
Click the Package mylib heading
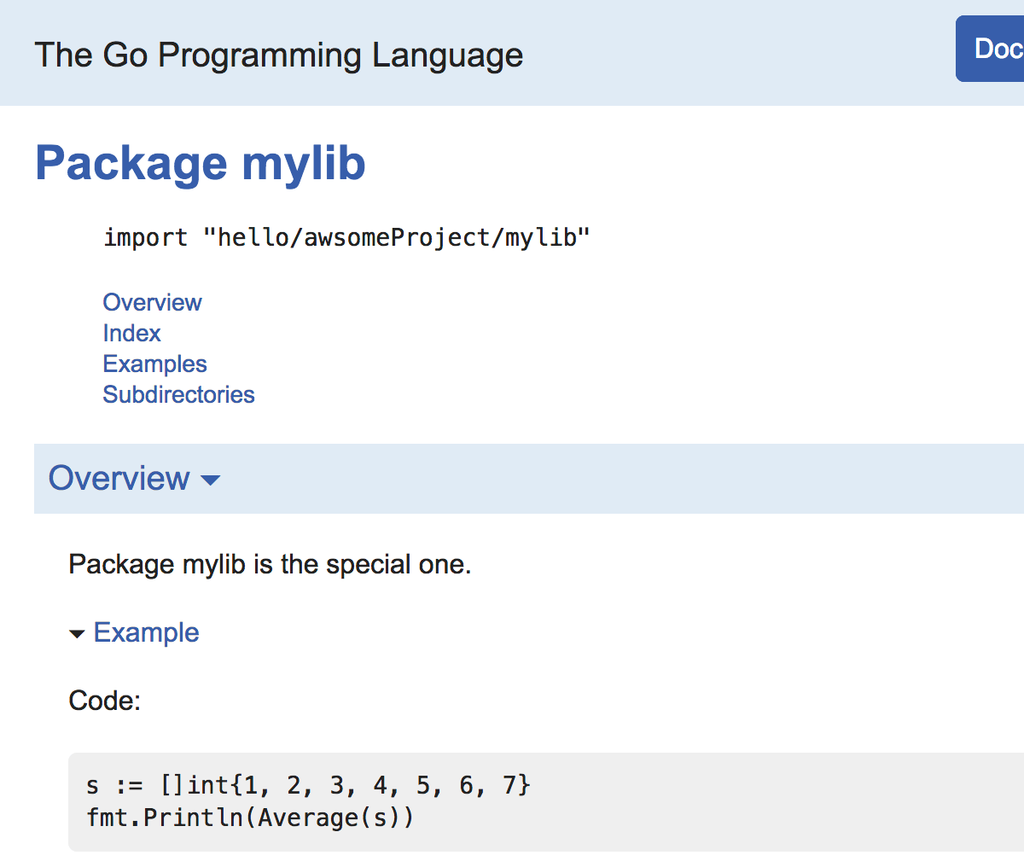200,163
